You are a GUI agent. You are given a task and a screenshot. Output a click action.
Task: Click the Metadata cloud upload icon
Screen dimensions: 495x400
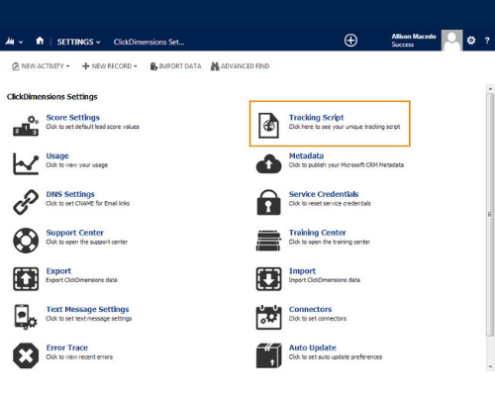[x=269, y=164]
